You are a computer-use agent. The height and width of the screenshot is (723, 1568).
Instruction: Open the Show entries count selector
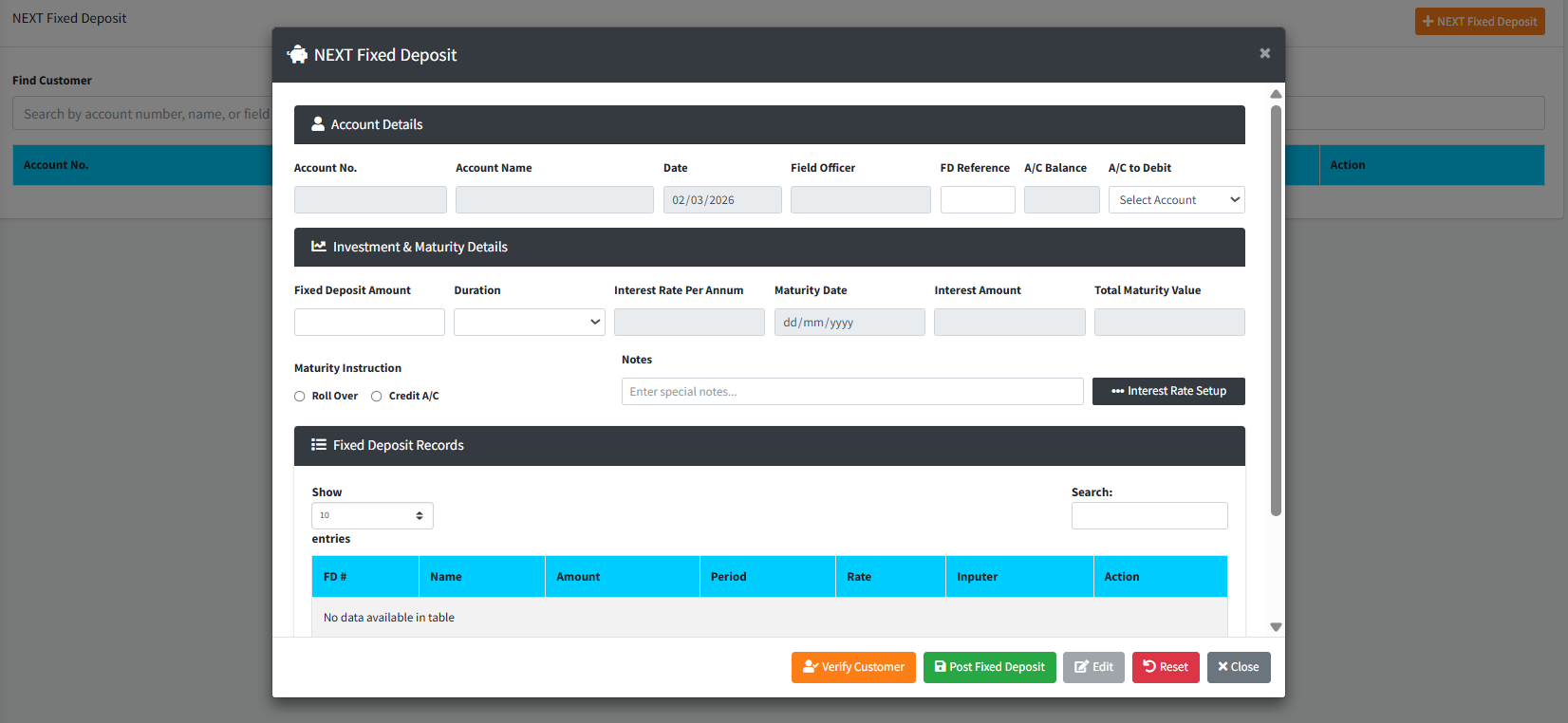click(372, 516)
